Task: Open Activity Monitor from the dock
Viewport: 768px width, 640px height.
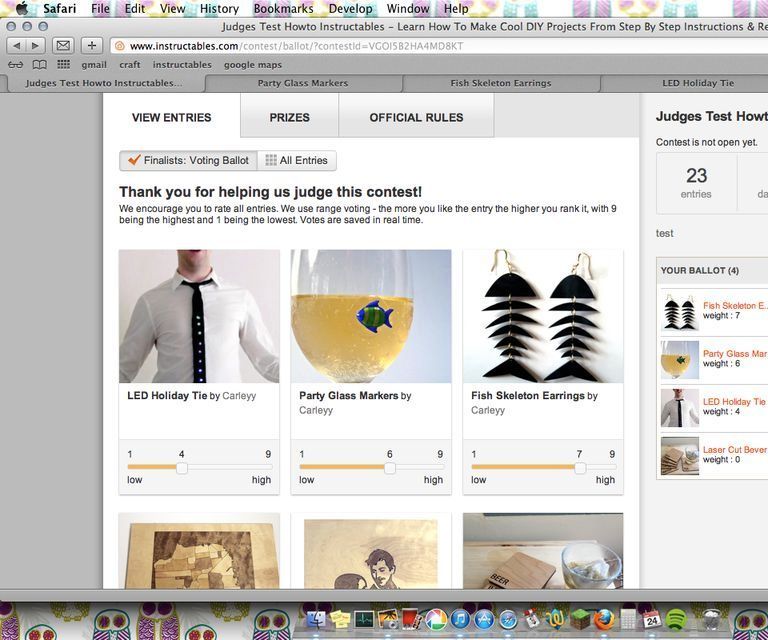Action: pyautogui.click(x=364, y=620)
